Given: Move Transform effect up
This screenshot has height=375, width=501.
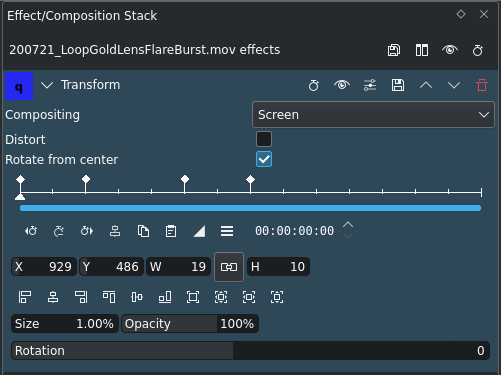Looking at the screenshot, I should (x=426, y=86).
